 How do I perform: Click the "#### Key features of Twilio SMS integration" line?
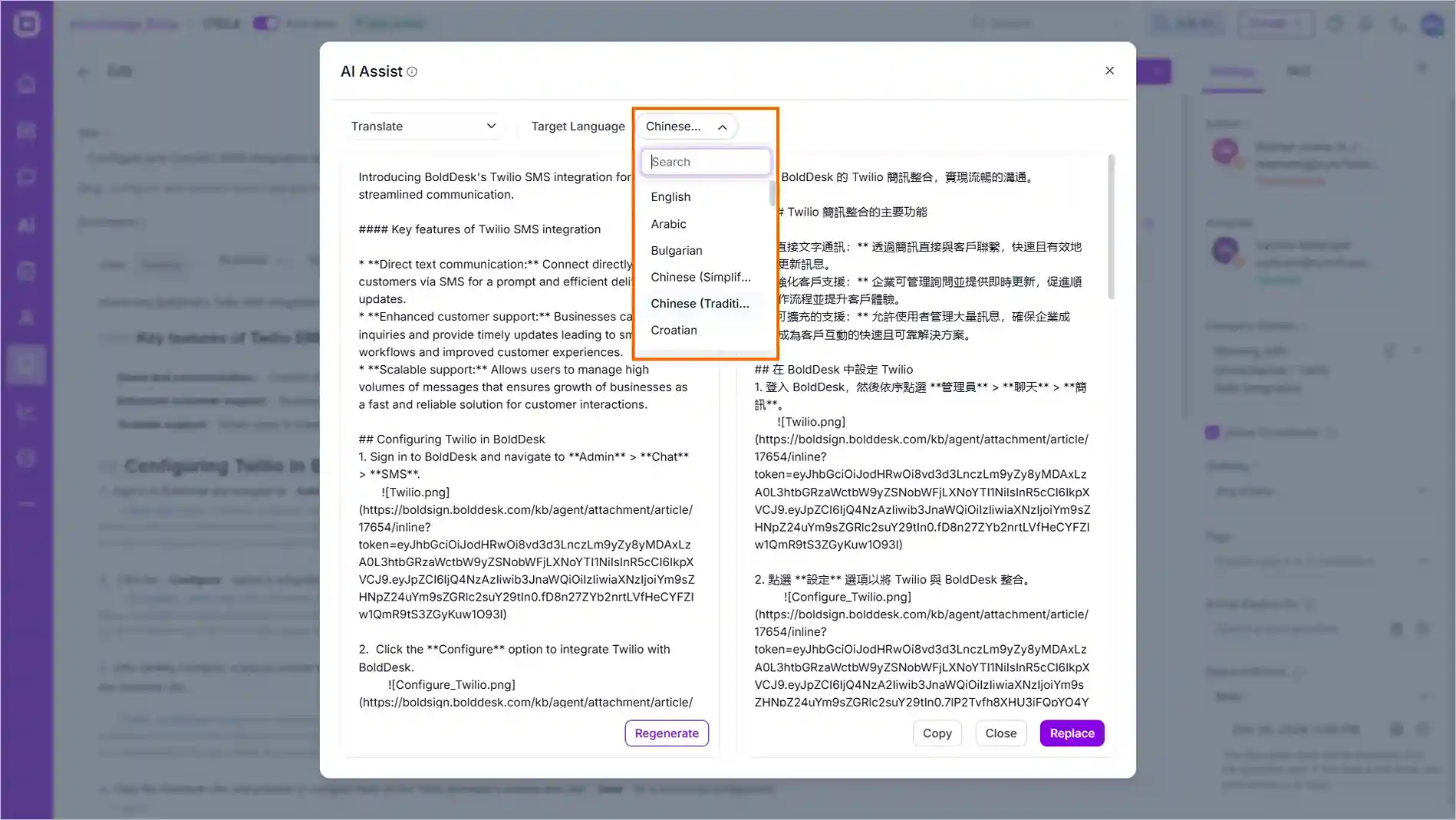tap(479, 229)
